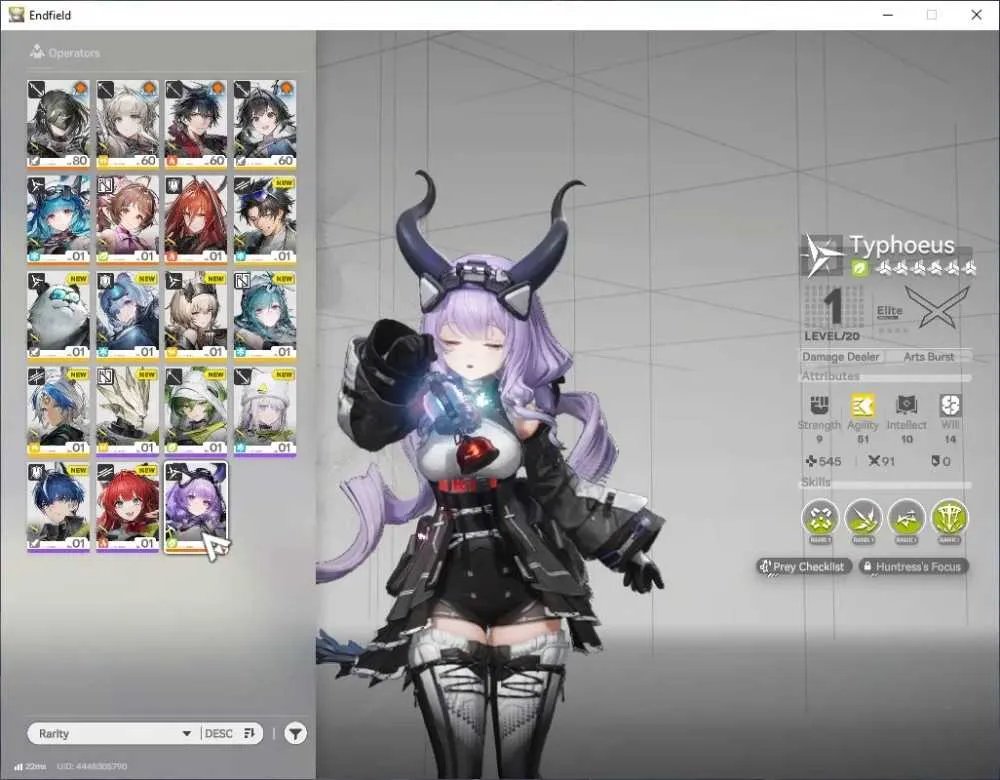Close the Endfield window
This screenshot has height=780, width=1000.
[976, 15]
